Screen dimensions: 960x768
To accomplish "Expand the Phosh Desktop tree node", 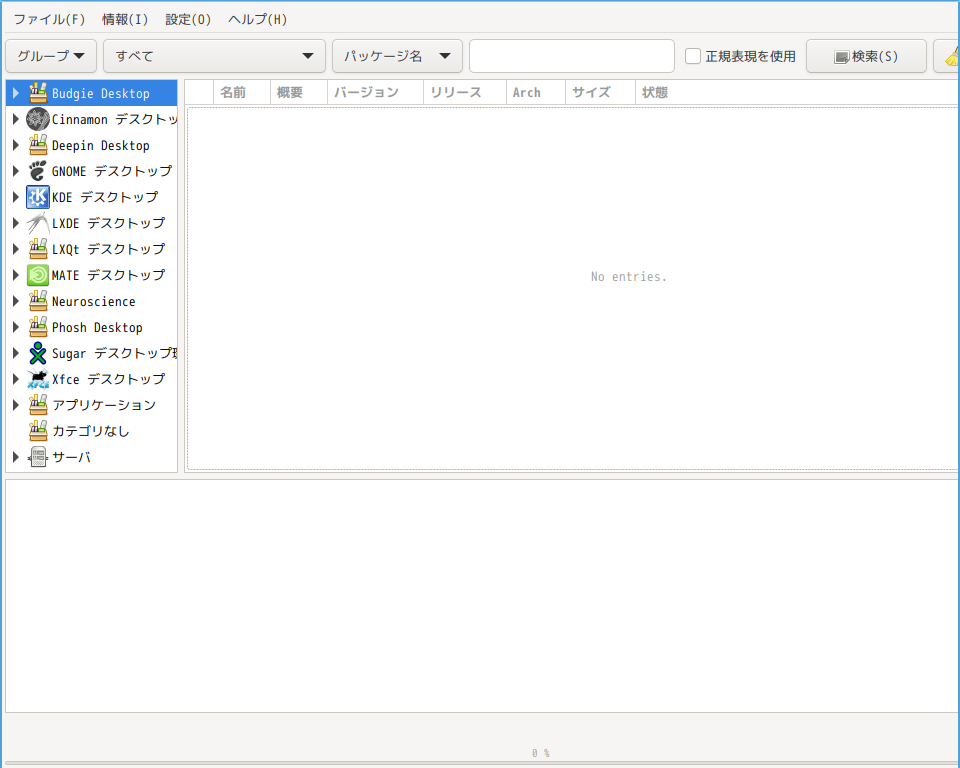I will [x=16, y=327].
